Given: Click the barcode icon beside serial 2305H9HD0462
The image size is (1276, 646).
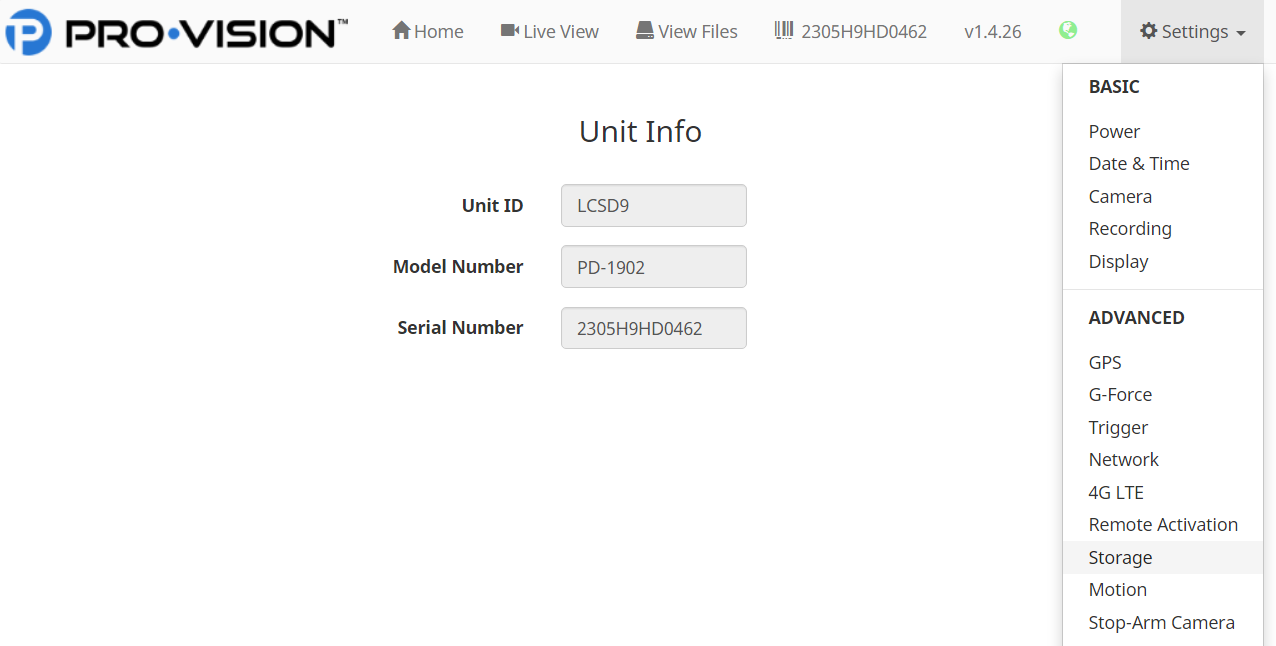Looking at the screenshot, I should pos(784,31).
